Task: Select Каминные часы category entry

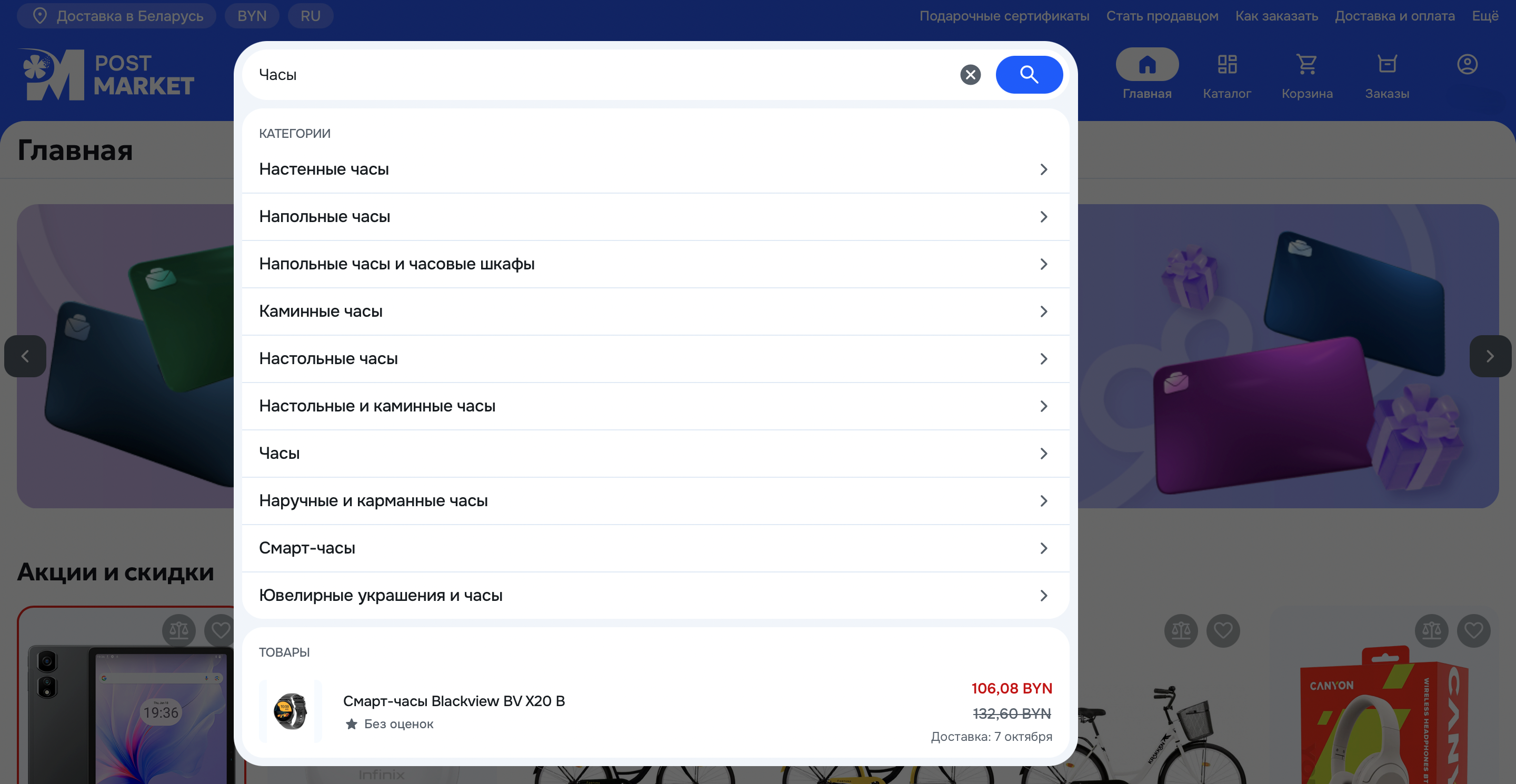Action: click(x=321, y=311)
